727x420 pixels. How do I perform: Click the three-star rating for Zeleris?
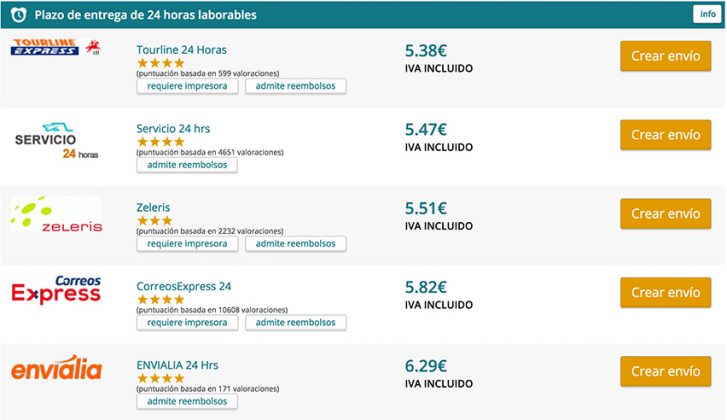155,221
